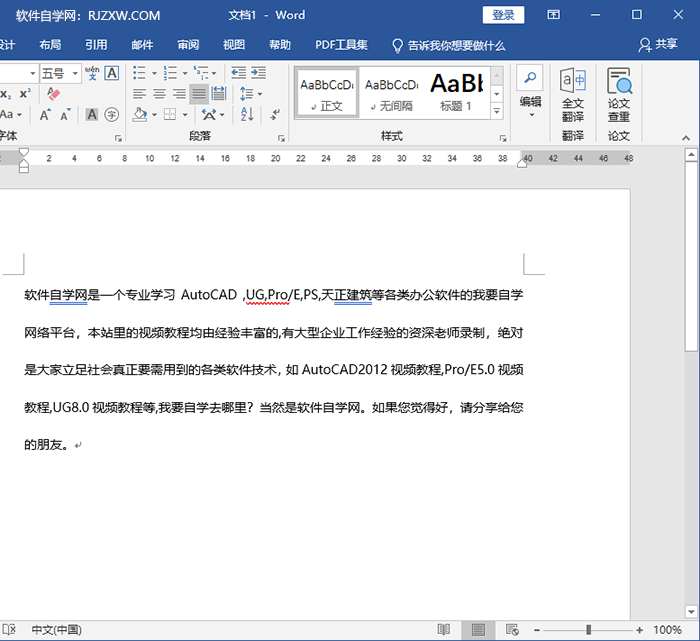Open Font dialog launcher

point(118,138)
